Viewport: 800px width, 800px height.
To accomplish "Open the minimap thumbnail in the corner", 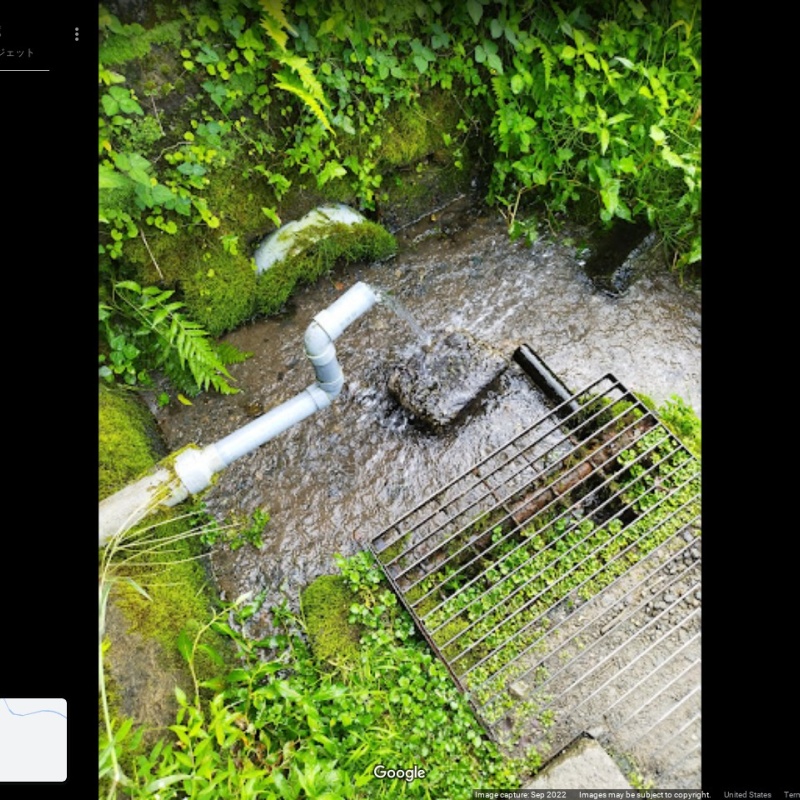I will (x=33, y=739).
